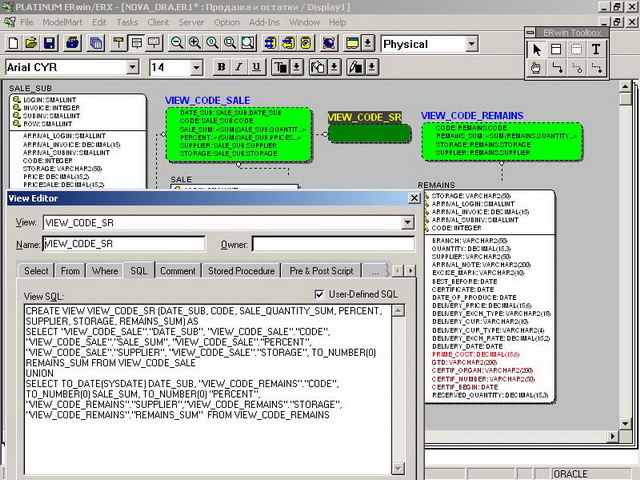Screen dimensions: 640x480
Task: Toggle Bold font formatting
Action: 222,67
